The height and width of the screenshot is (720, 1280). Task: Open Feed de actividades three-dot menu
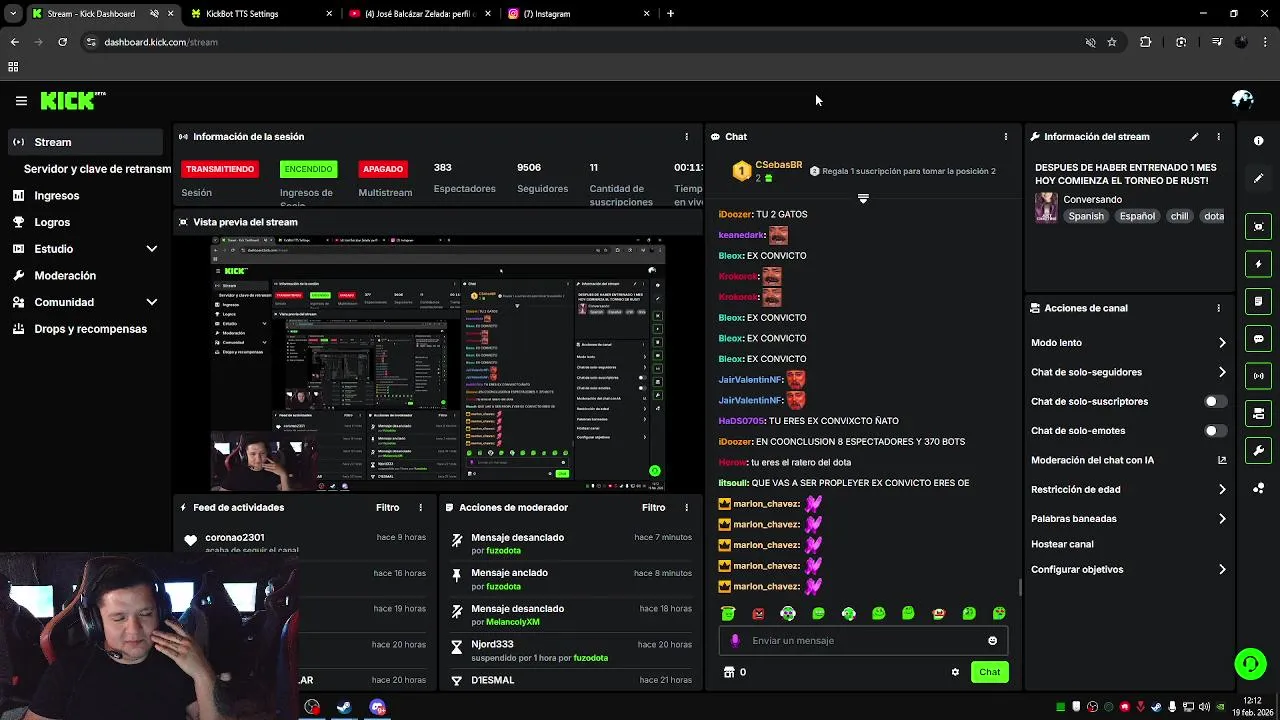coord(420,508)
